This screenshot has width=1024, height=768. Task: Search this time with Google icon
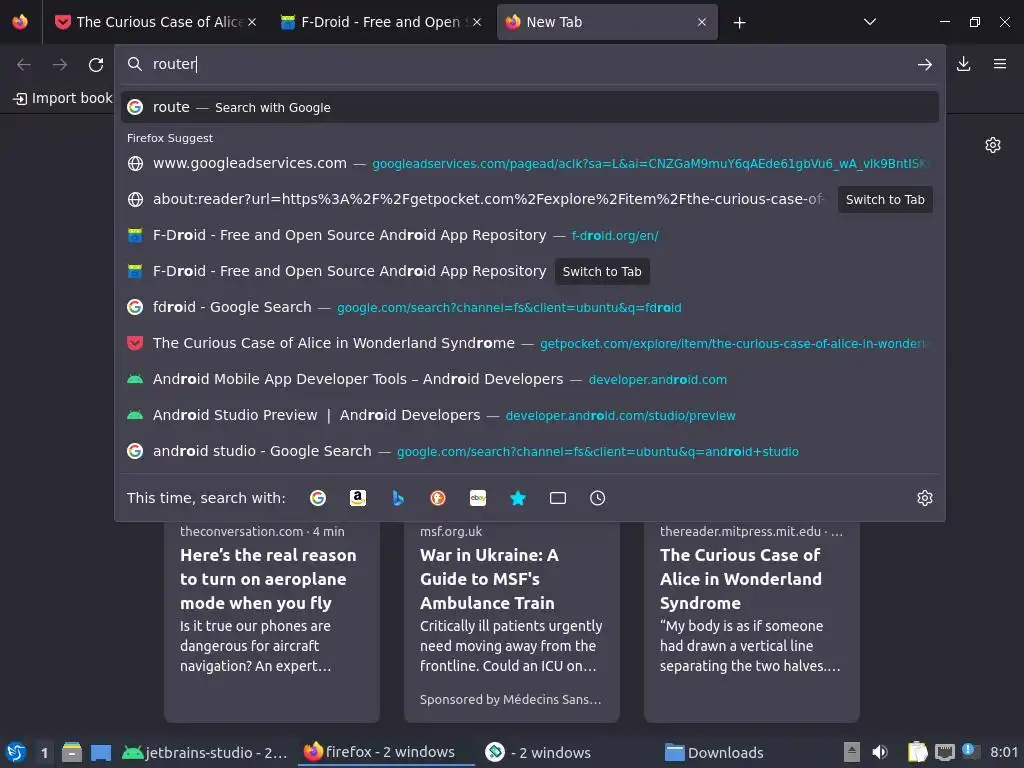click(318, 498)
